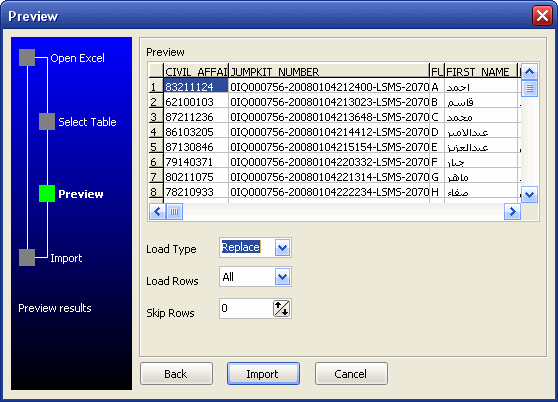Click the CIVIL_AFFAI column header
This screenshot has height=402, width=558.
(x=196, y=71)
